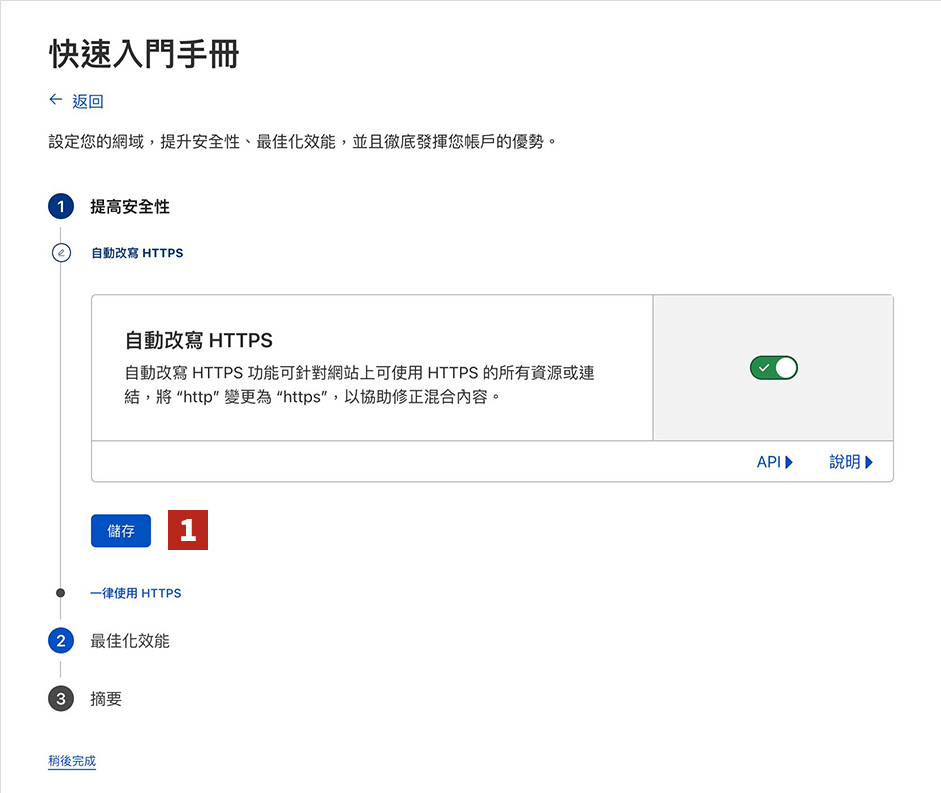Expand the API section arrow
The image size is (941, 793).
(x=789, y=462)
